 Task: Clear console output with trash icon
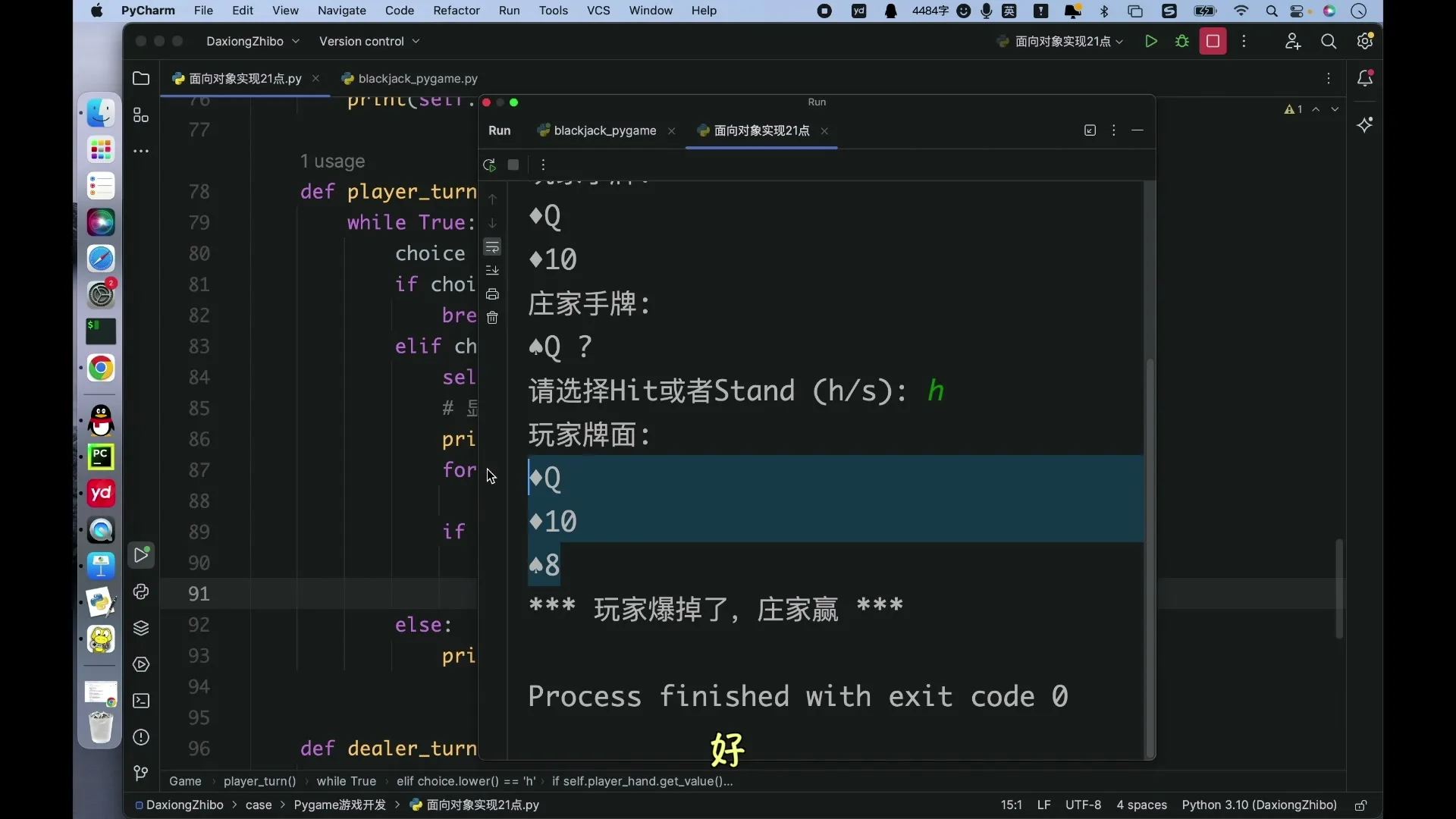tap(492, 318)
